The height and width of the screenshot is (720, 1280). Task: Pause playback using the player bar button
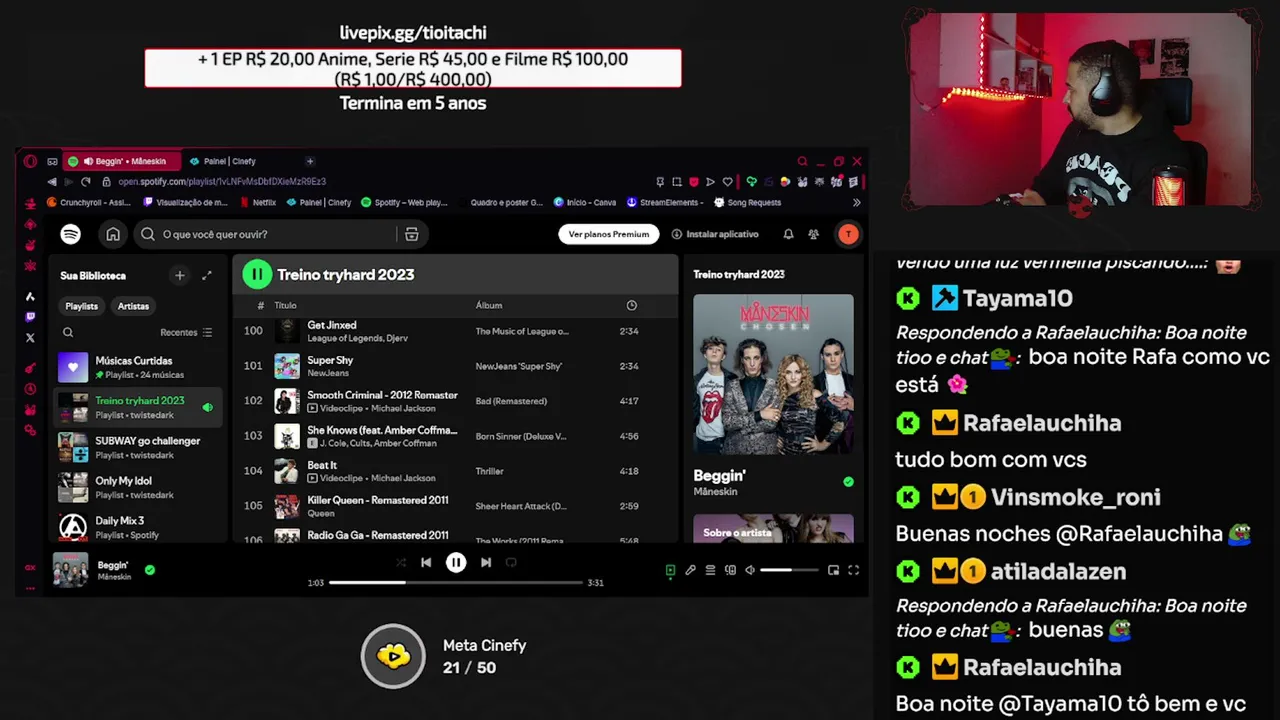[x=456, y=562]
